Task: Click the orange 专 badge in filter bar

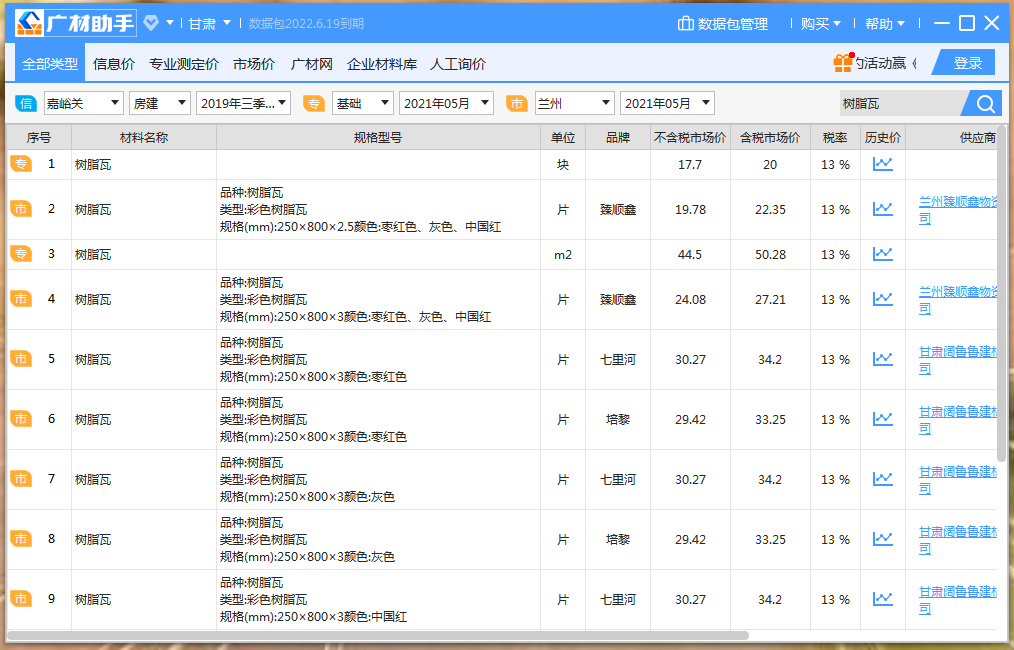Action: click(314, 103)
